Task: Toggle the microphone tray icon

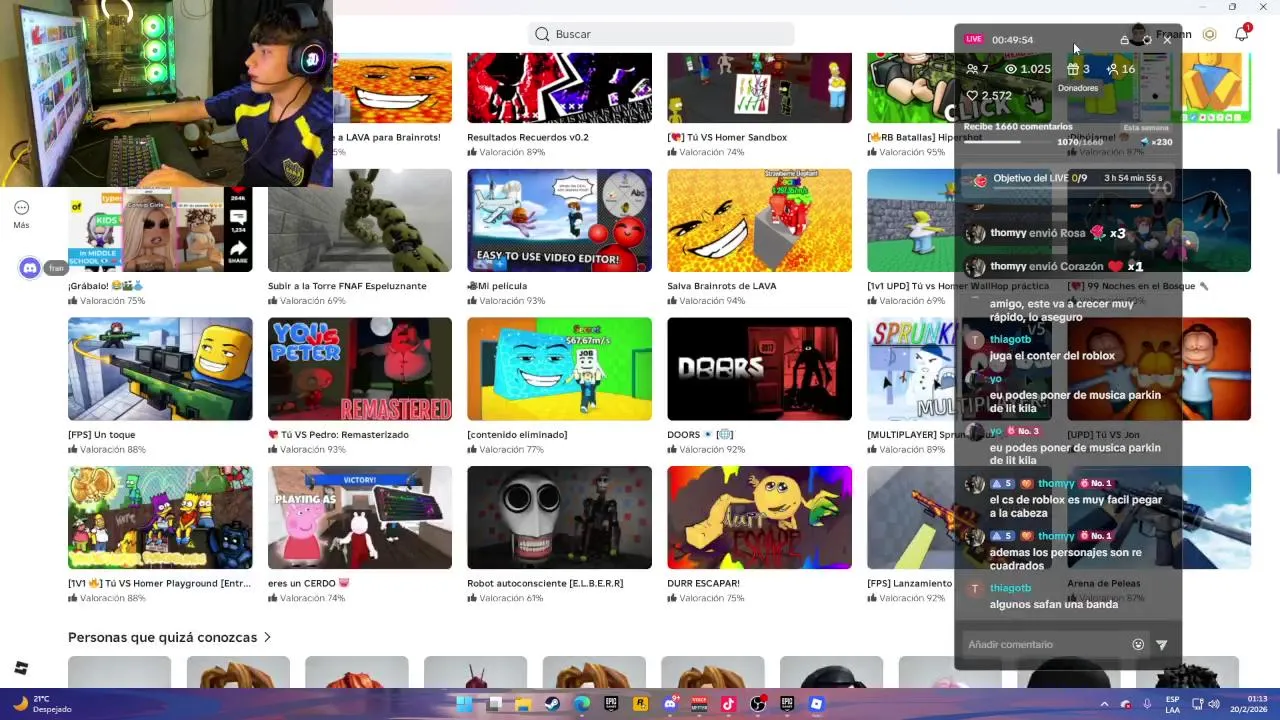Action: tap(1147, 704)
